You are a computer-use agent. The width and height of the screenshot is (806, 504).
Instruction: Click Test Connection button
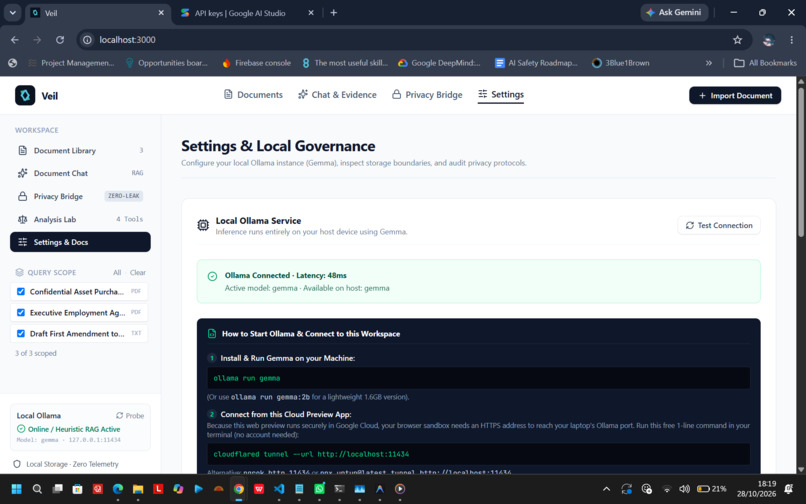[x=719, y=225]
